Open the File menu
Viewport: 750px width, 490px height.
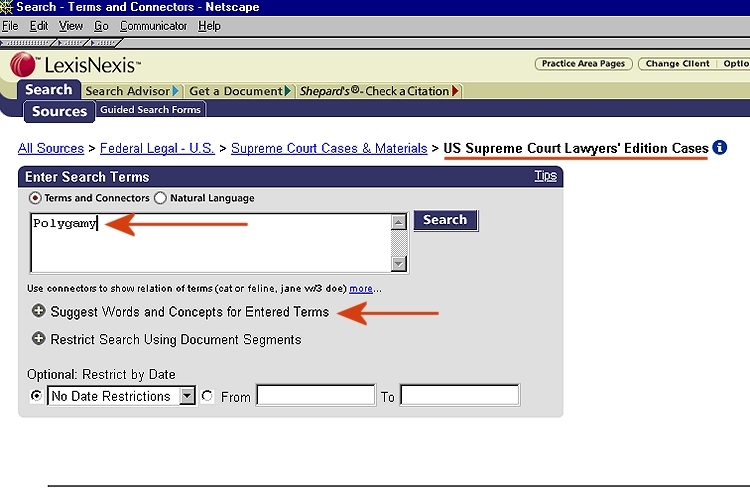click(10, 26)
